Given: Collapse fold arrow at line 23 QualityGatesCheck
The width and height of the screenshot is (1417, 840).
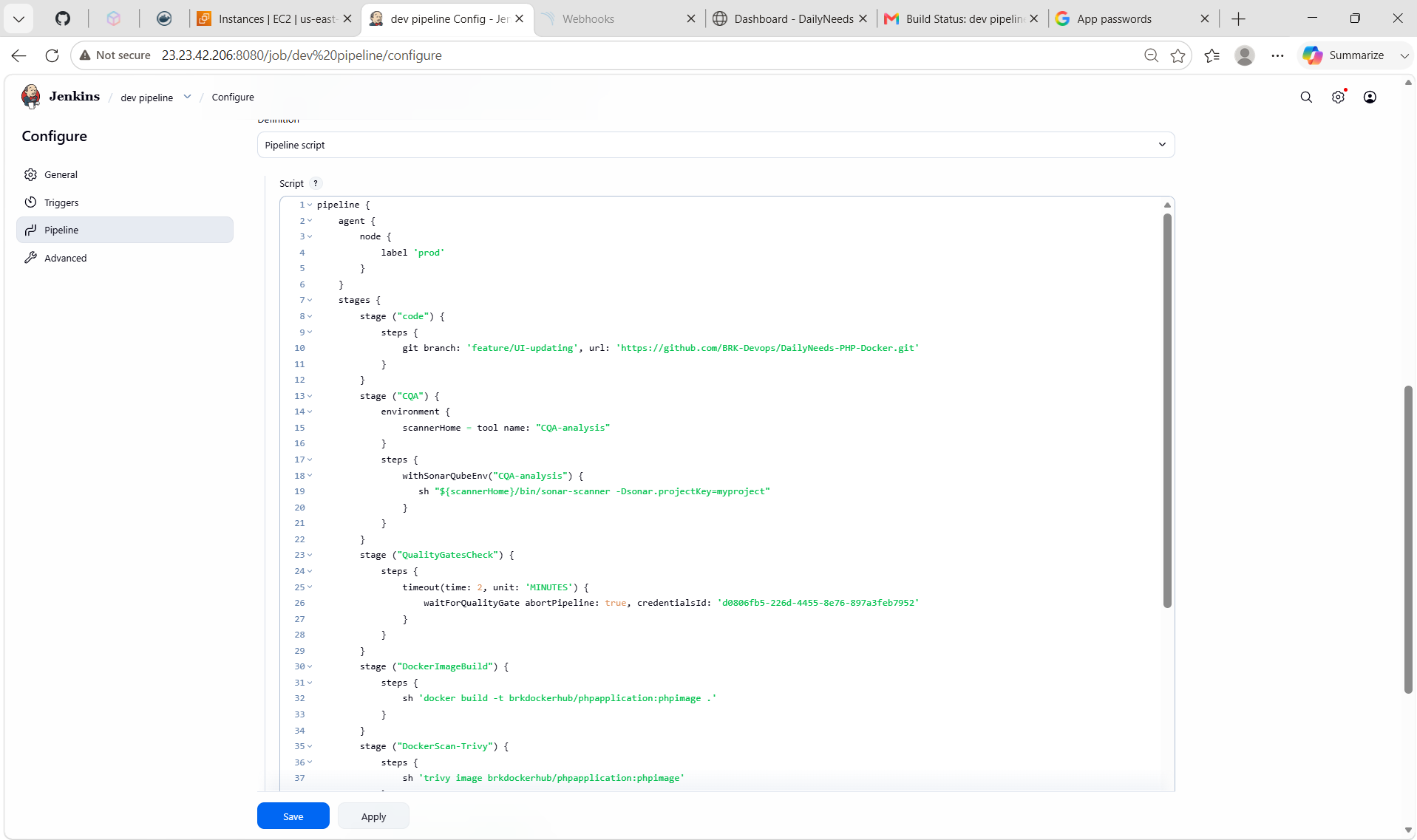Looking at the screenshot, I should point(310,555).
